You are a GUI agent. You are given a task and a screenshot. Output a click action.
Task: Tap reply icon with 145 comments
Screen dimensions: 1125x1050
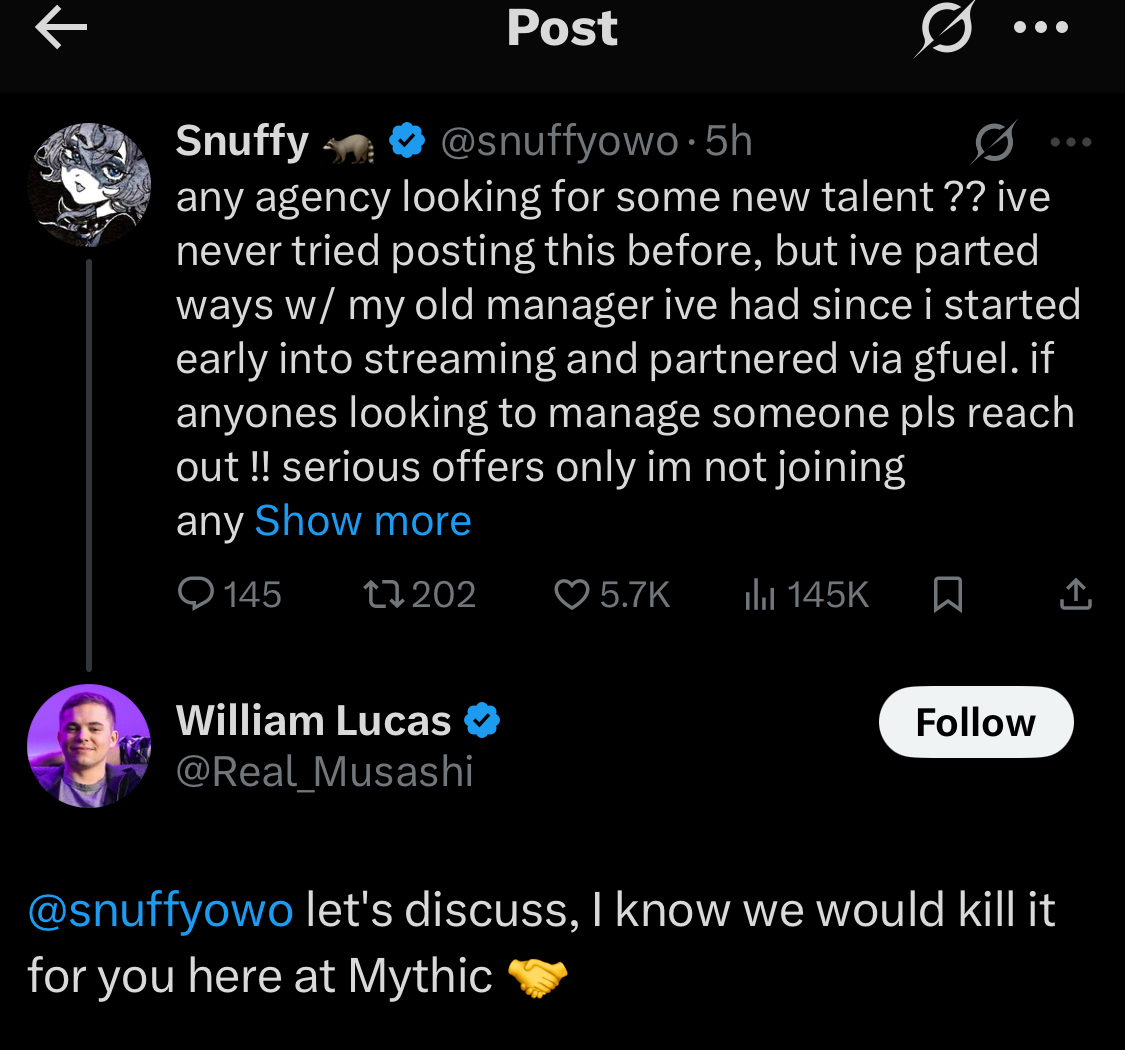pyautogui.click(x=195, y=595)
